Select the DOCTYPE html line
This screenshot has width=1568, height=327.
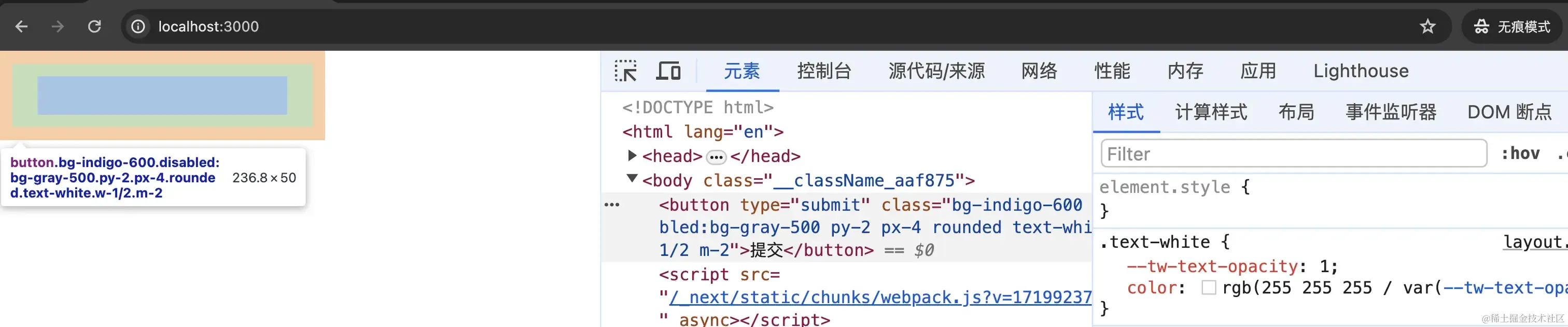[x=697, y=108]
